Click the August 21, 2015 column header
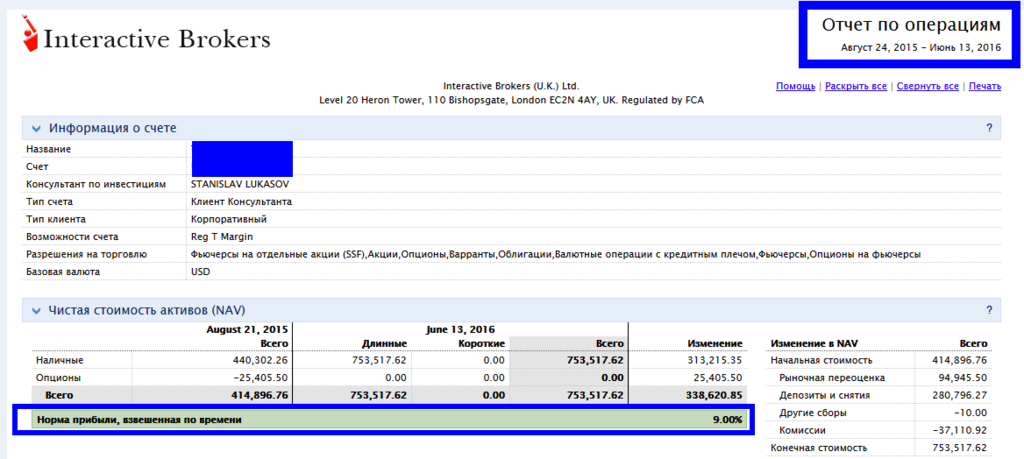This screenshot has height=459, width=1024. click(x=248, y=329)
